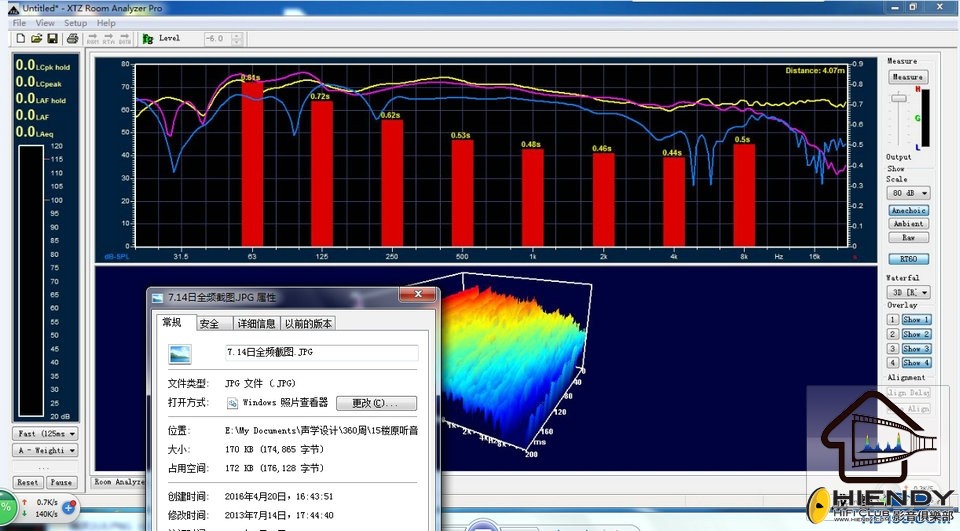Click the 0.0 LCpk hold readout
The image size is (960, 531).
click(43, 65)
